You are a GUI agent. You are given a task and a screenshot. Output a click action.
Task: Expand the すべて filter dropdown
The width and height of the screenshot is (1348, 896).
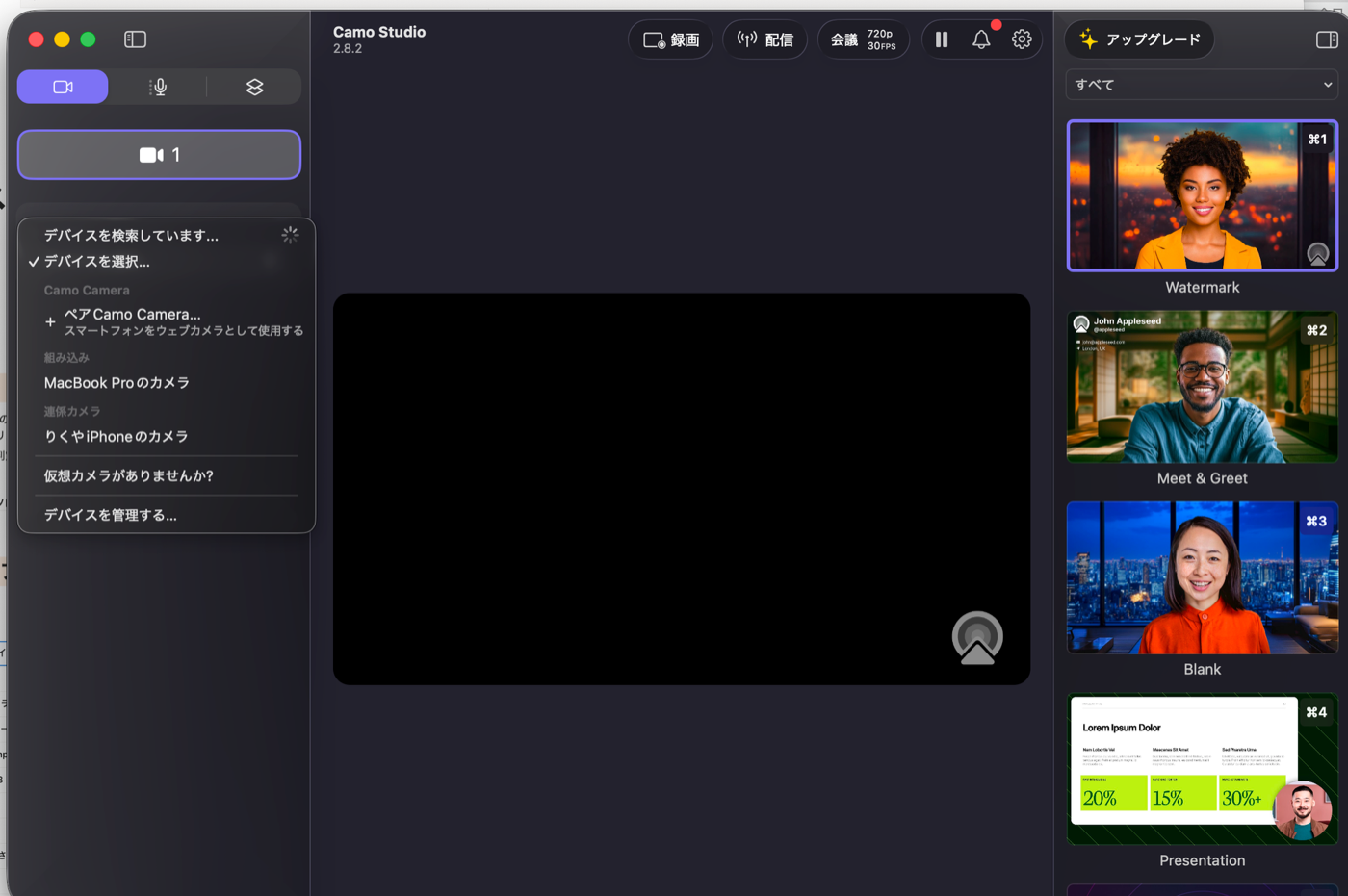tap(1203, 85)
